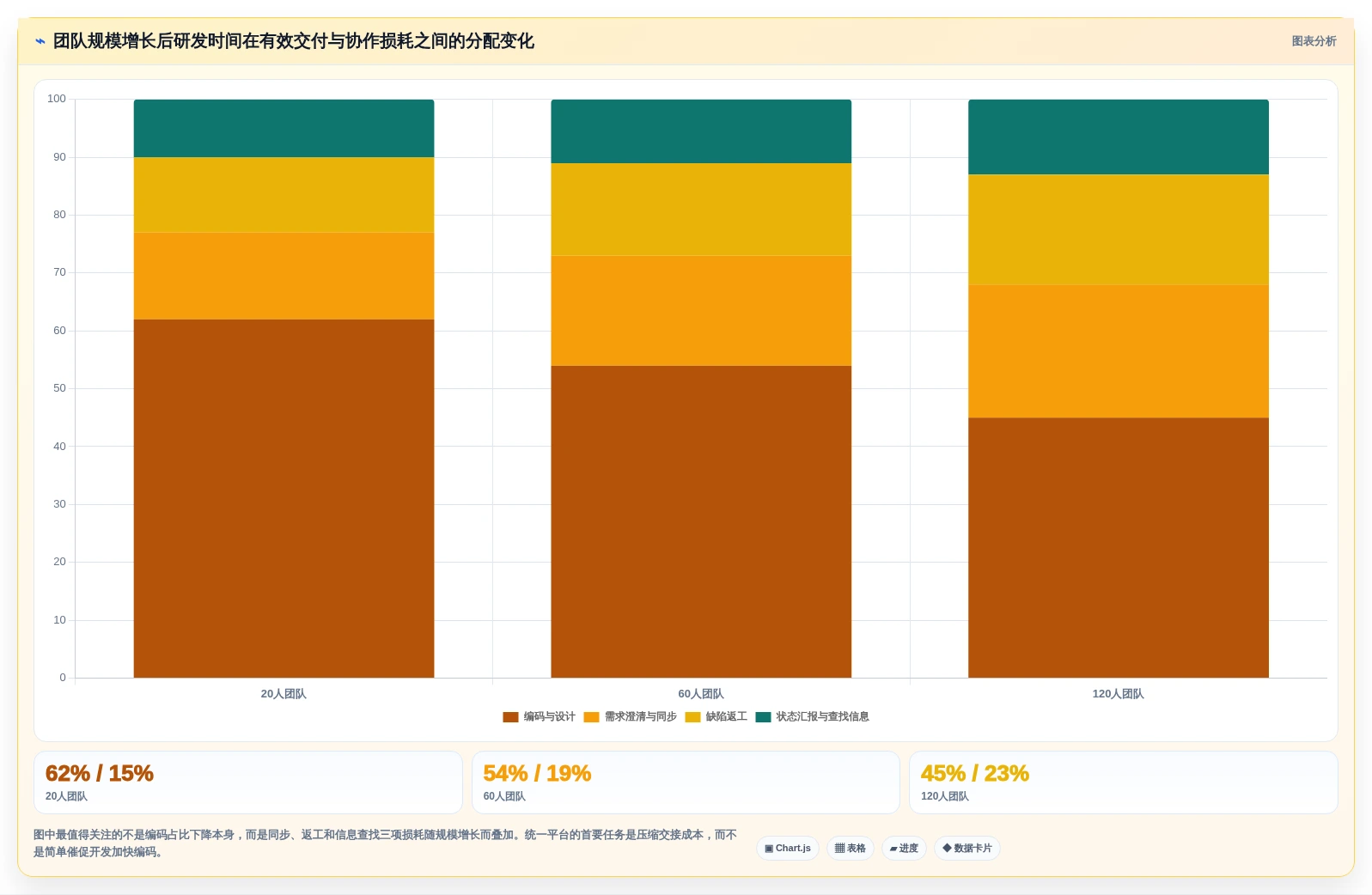Image resolution: width=1372 pixels, height=895 pixels.
Task: Toggle the 编码与设计 legend swatch
Action: pyautogui.click(x=510, y=717)
